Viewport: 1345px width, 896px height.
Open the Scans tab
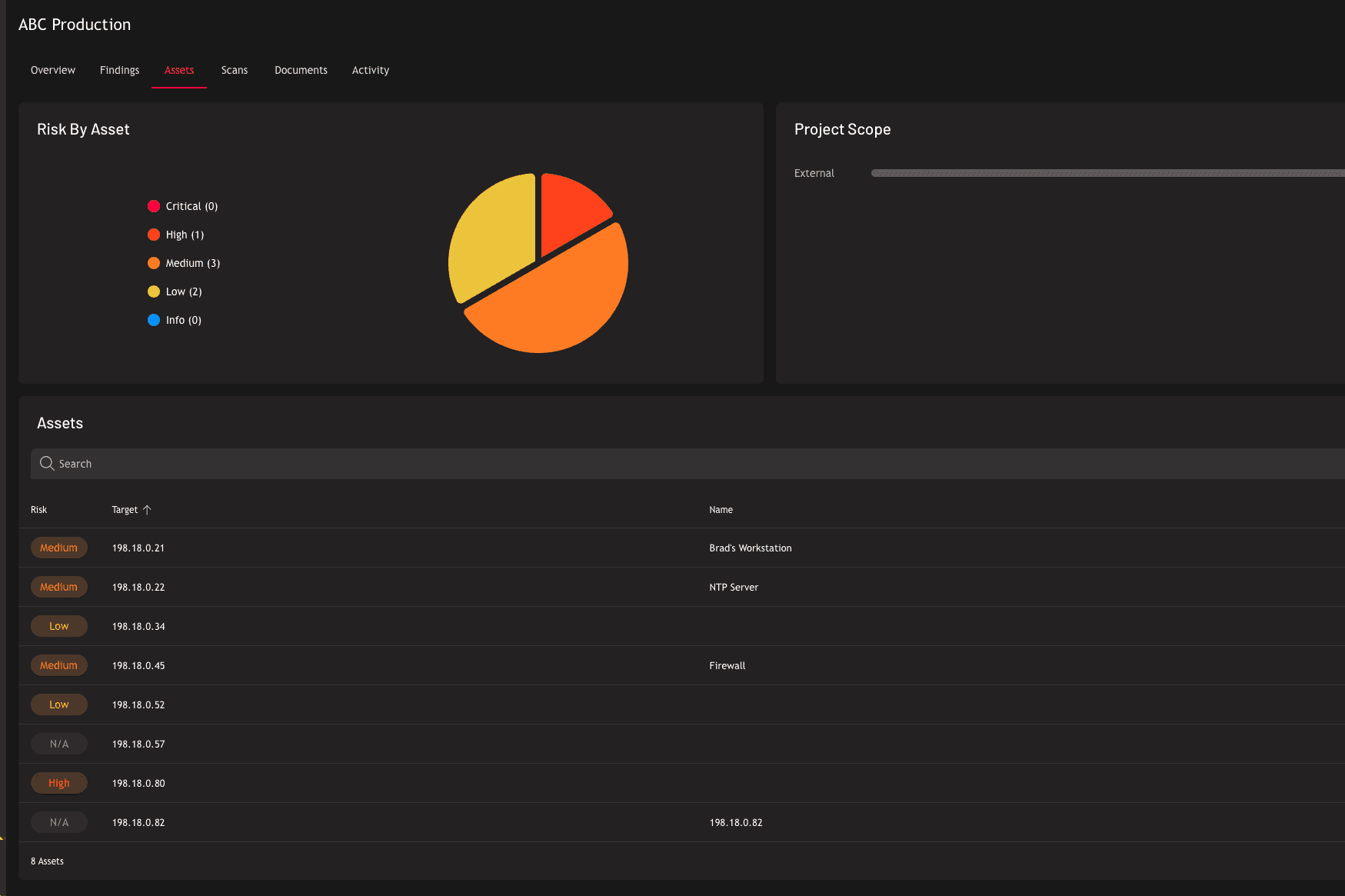point(235,70)
